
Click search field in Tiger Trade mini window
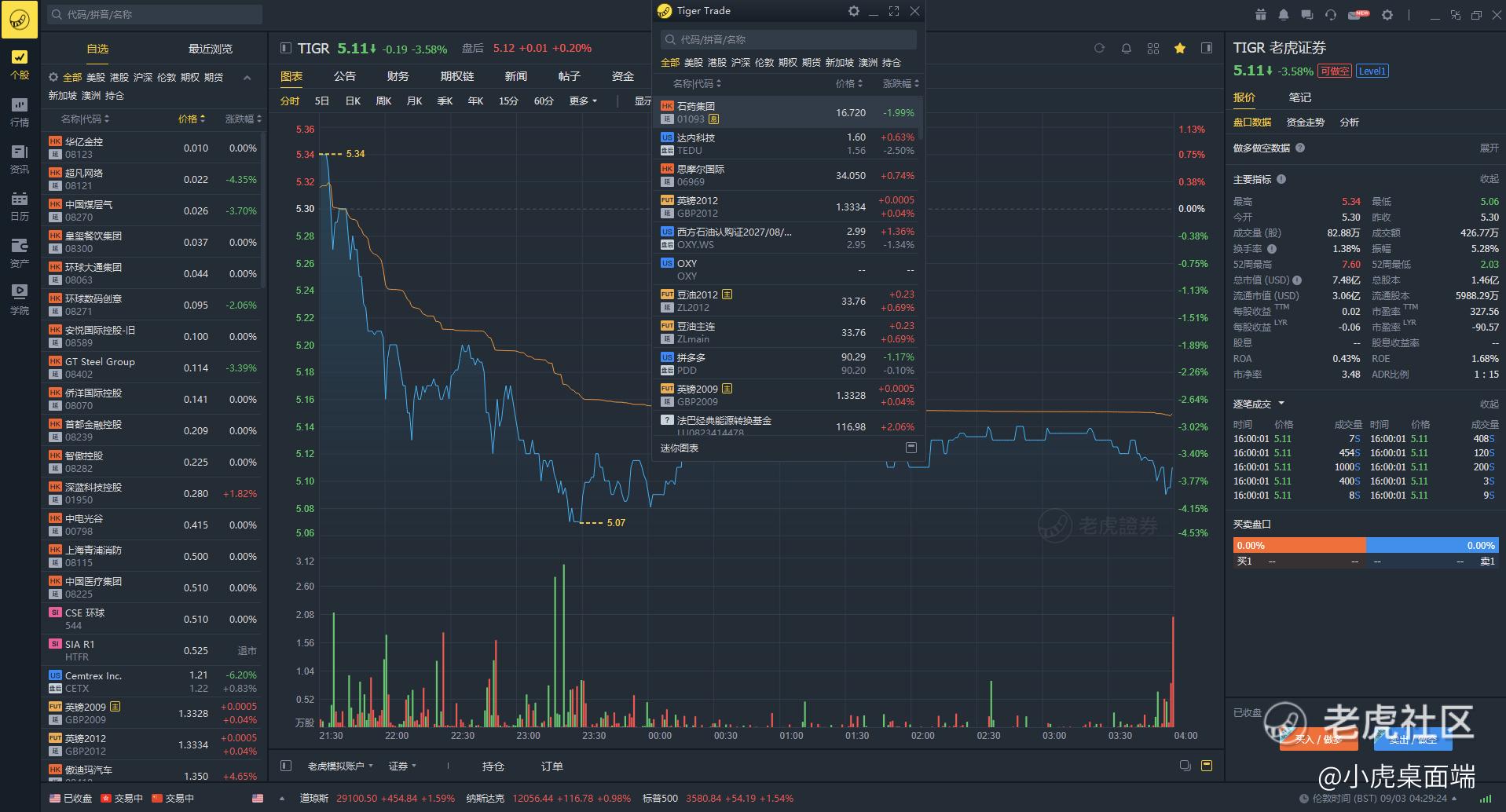pos(788,39)
